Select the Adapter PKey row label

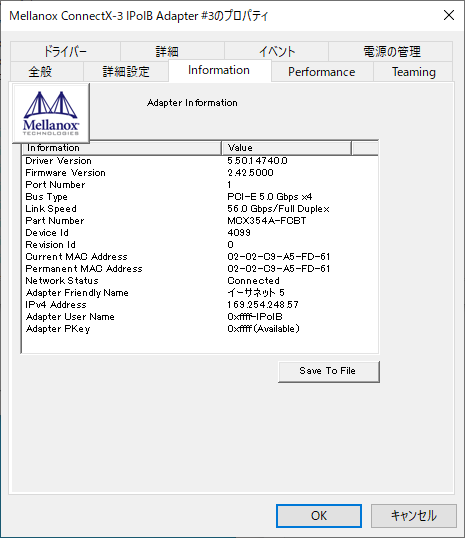58,329
